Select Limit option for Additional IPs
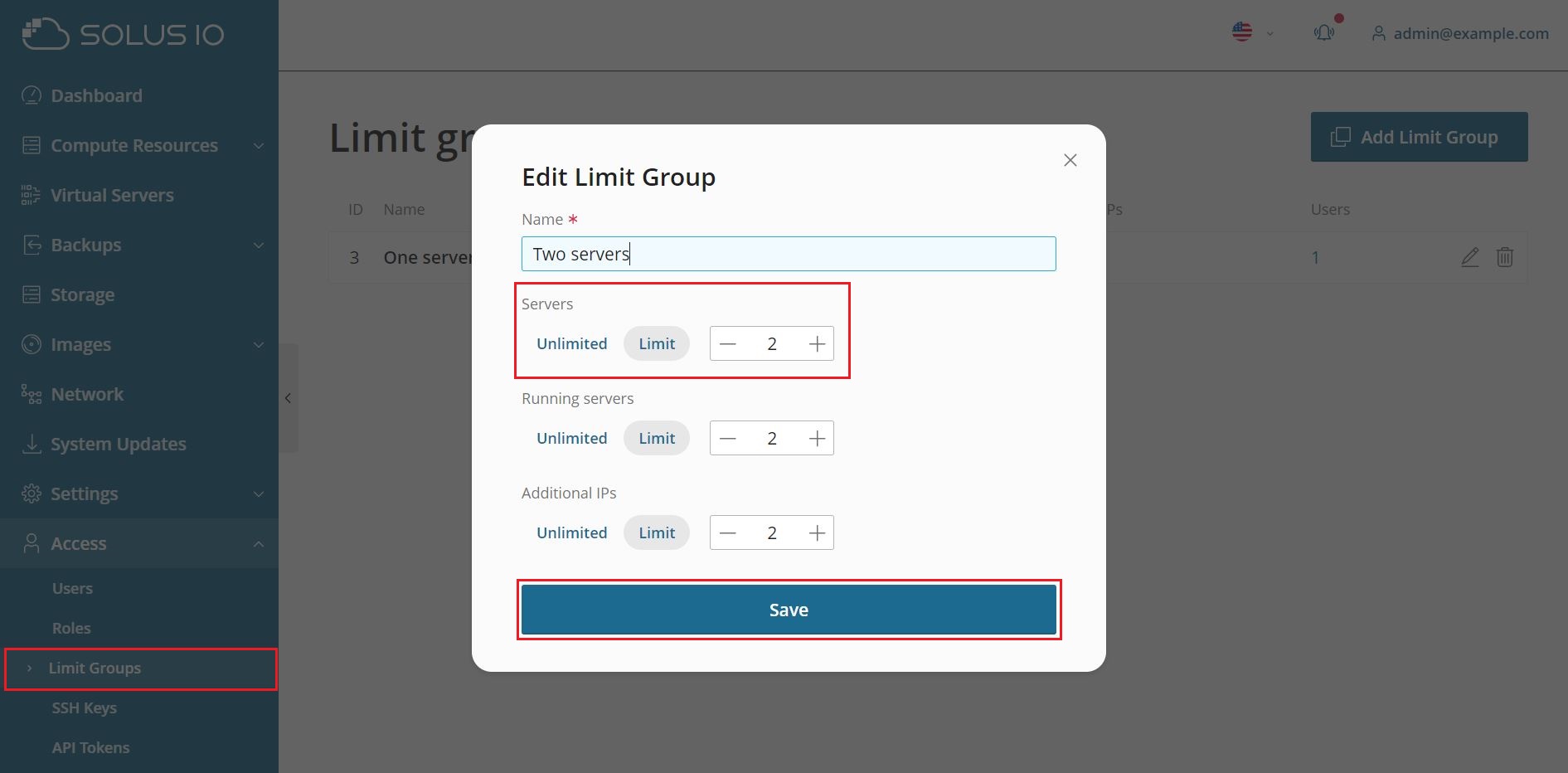 (657, 532)
